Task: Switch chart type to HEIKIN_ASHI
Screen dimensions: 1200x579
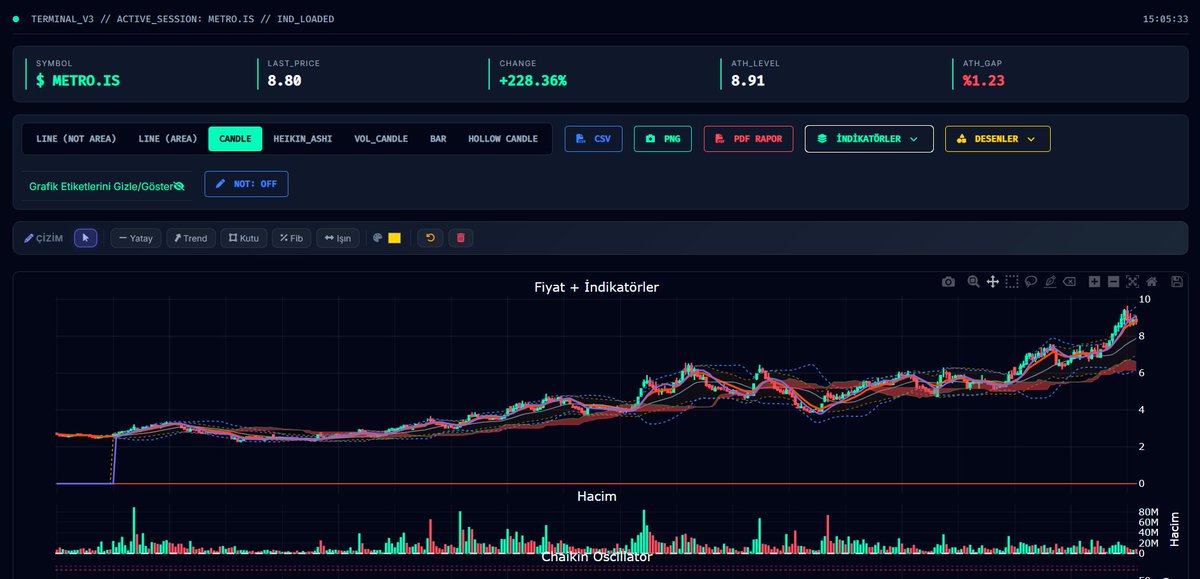Action: click(x=303, y=139)
